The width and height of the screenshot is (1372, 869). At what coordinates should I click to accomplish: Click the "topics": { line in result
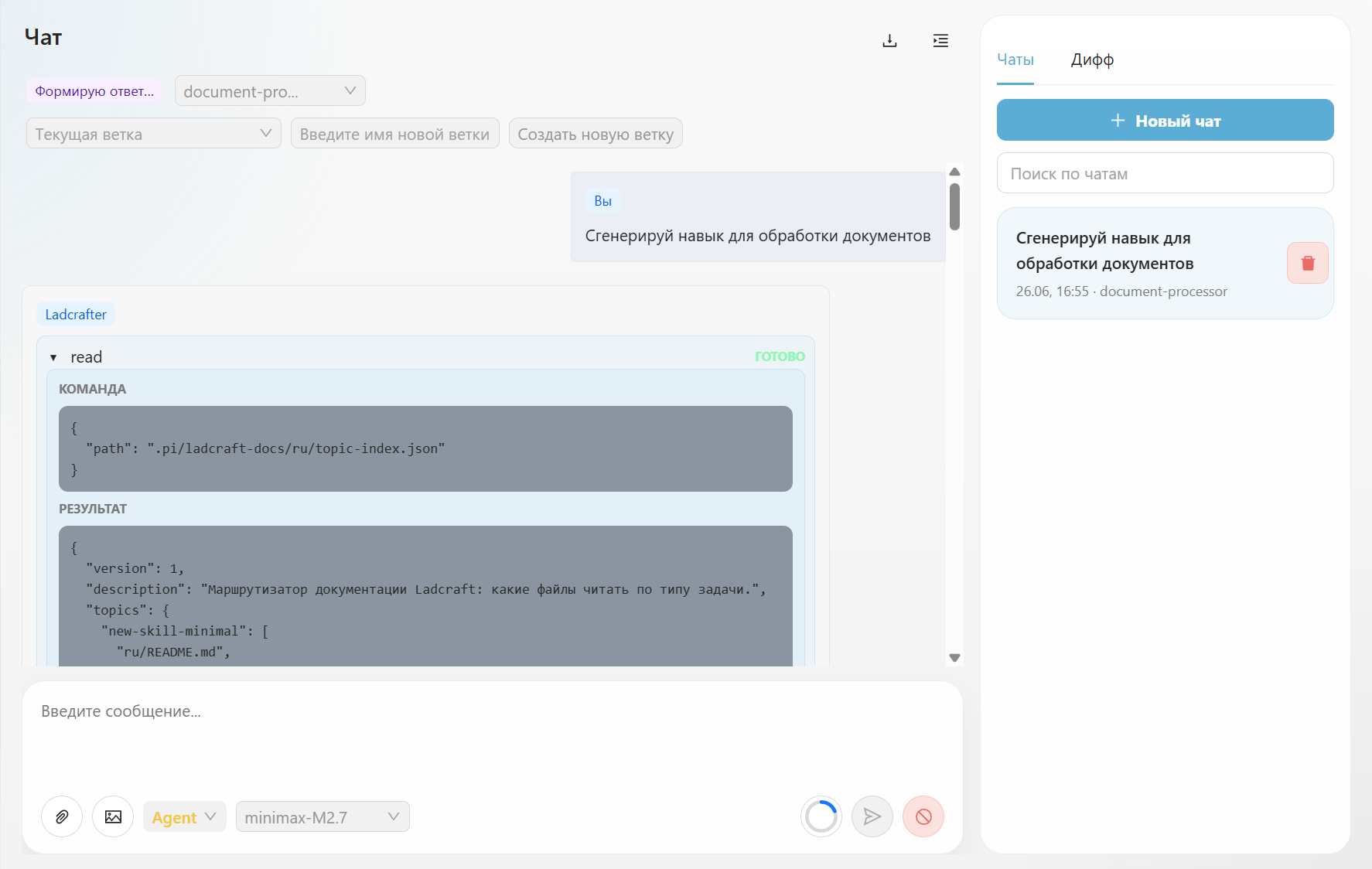[x=128, y=610]
